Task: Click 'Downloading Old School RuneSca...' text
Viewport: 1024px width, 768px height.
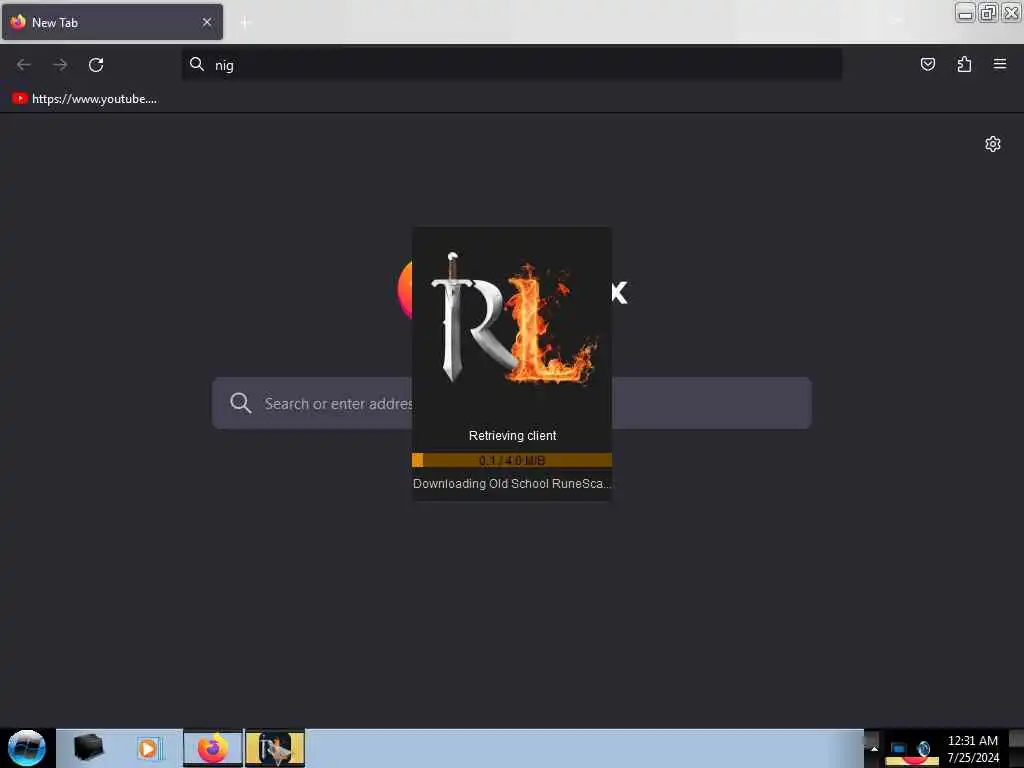Action: pos(511,484)
